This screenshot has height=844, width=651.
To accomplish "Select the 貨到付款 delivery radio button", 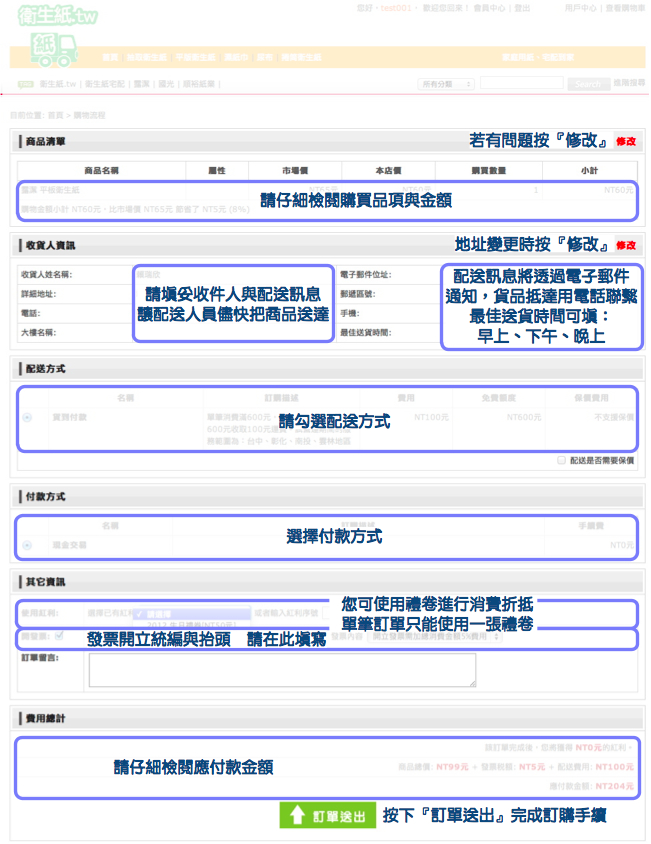I will coord(27,417).
